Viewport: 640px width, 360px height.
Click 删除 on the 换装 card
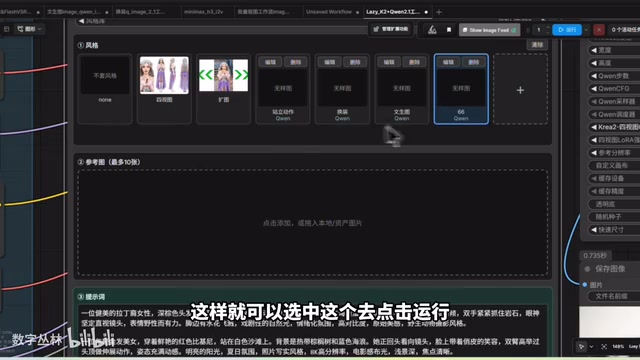(355, 62)
